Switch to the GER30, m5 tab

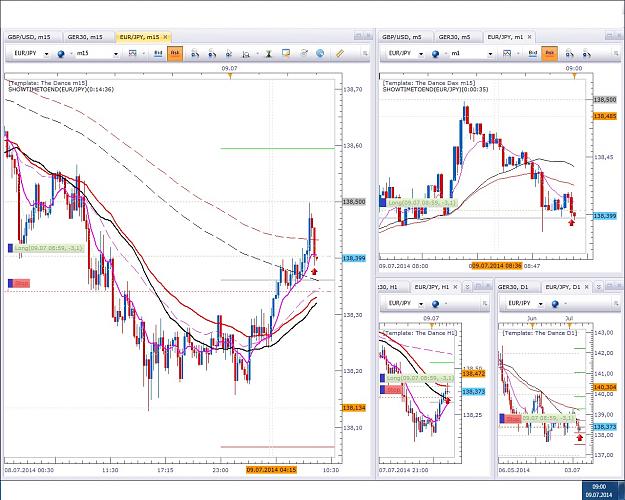[x=457, y=37]
